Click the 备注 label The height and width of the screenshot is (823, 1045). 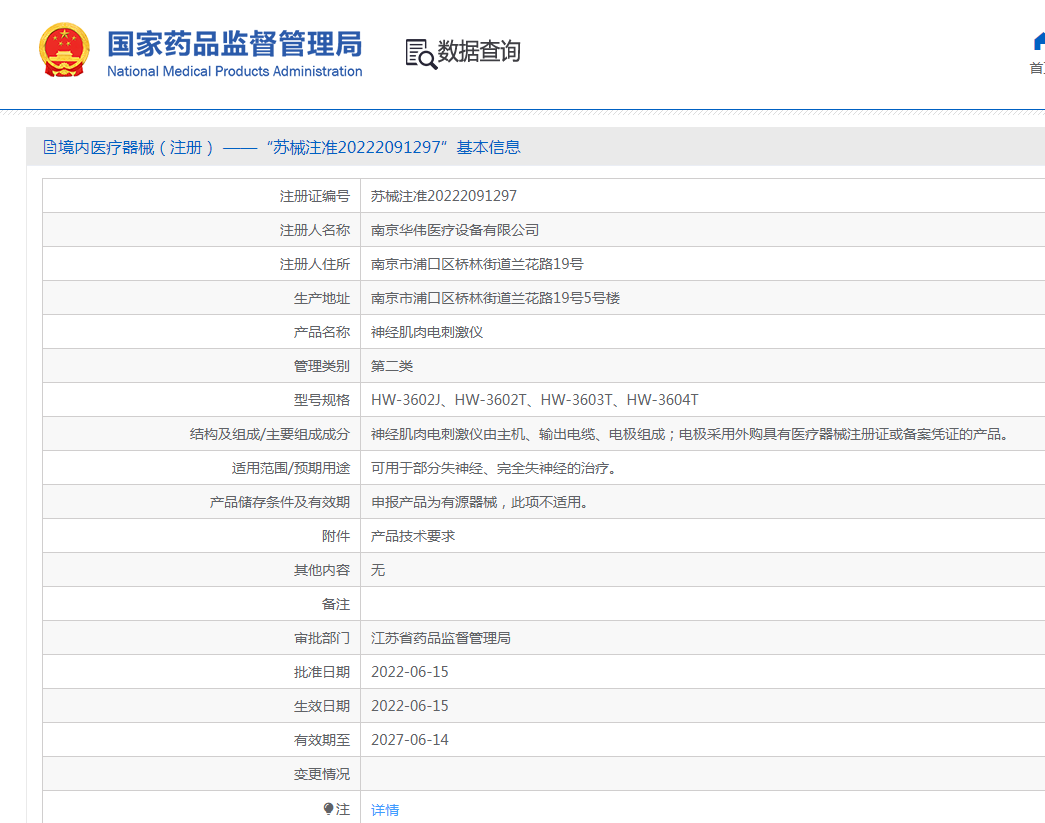pos(336,604)
